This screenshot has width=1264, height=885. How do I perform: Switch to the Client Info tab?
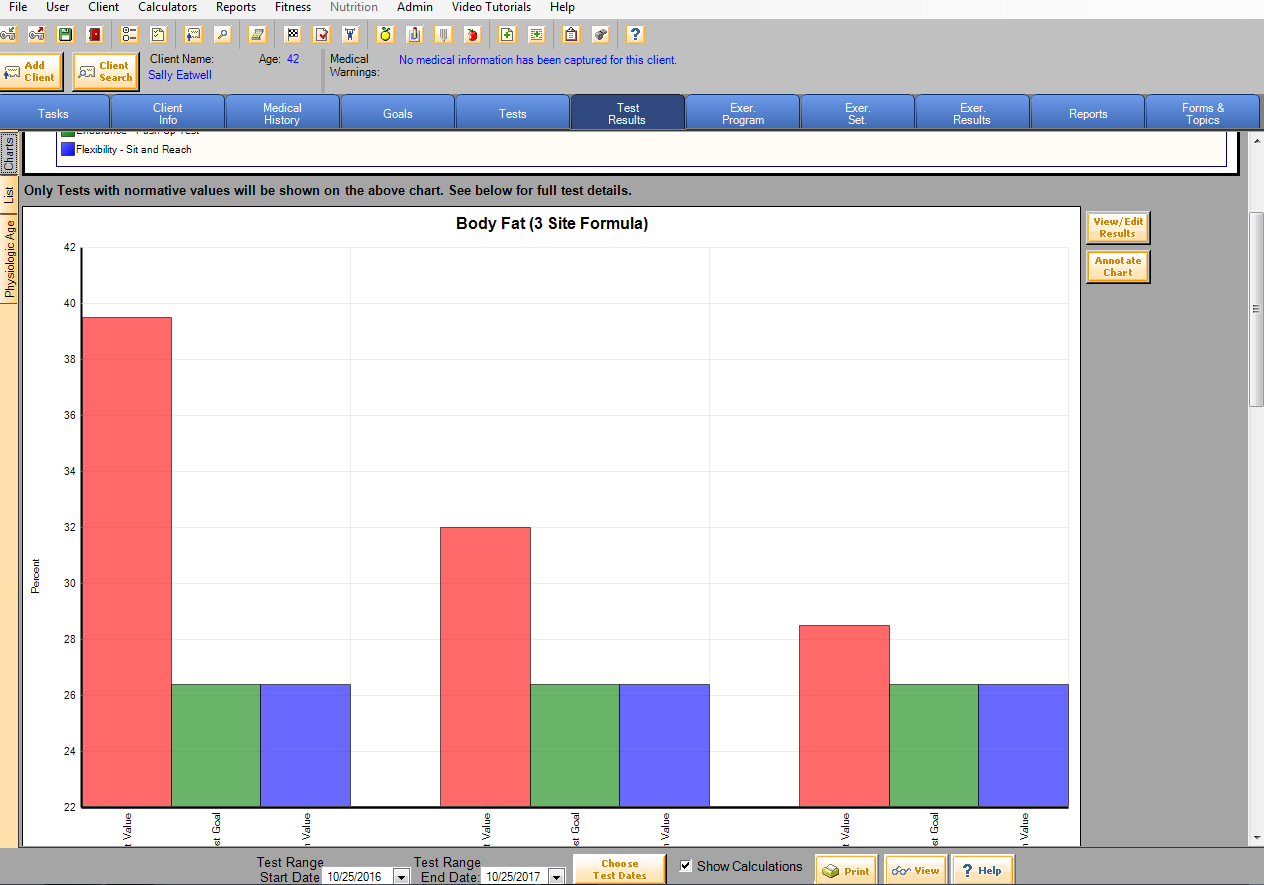[x=168, y=113]
